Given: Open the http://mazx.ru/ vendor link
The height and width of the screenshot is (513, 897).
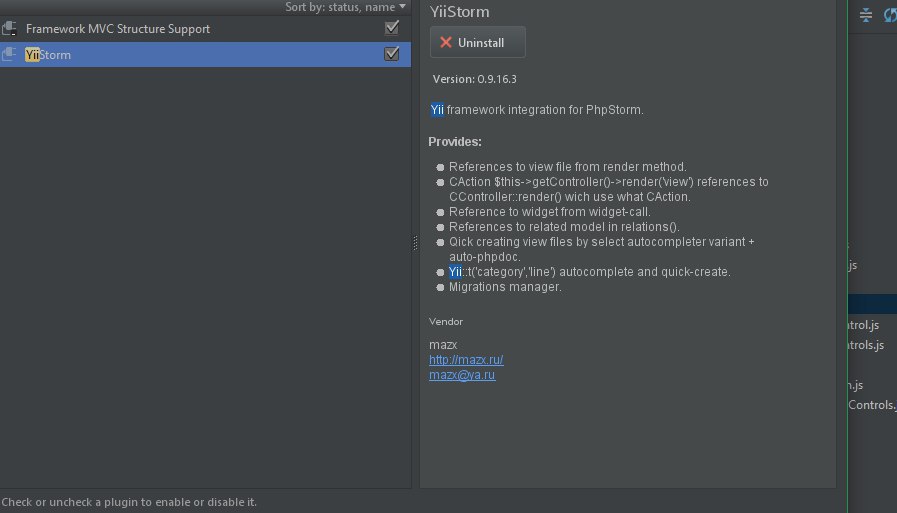Looking at the screenshot, I should point(466,359).
